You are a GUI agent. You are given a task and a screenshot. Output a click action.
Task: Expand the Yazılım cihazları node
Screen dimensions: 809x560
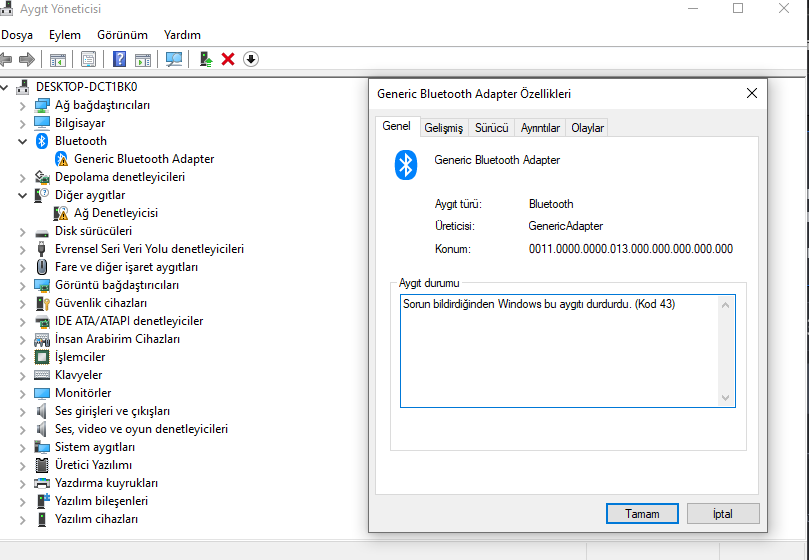point(22,520)
